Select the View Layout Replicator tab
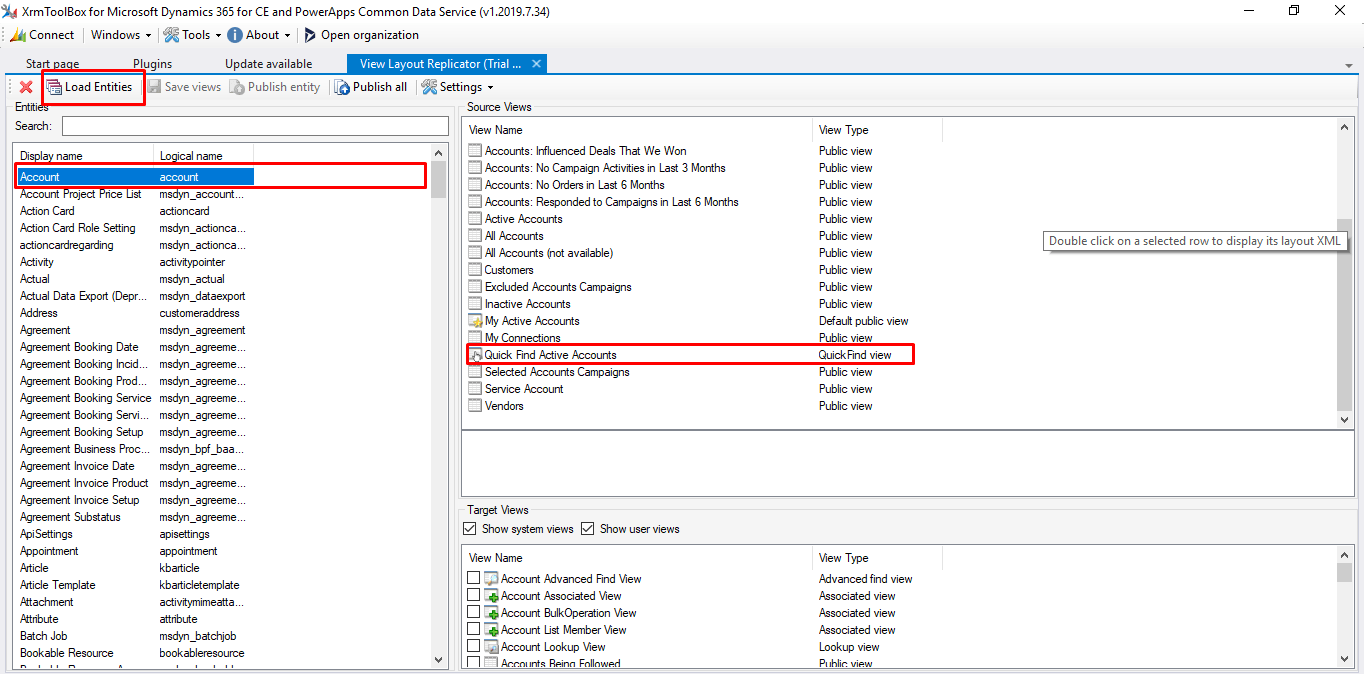This screenshot has width=1364, height=674. click(440, 64)
